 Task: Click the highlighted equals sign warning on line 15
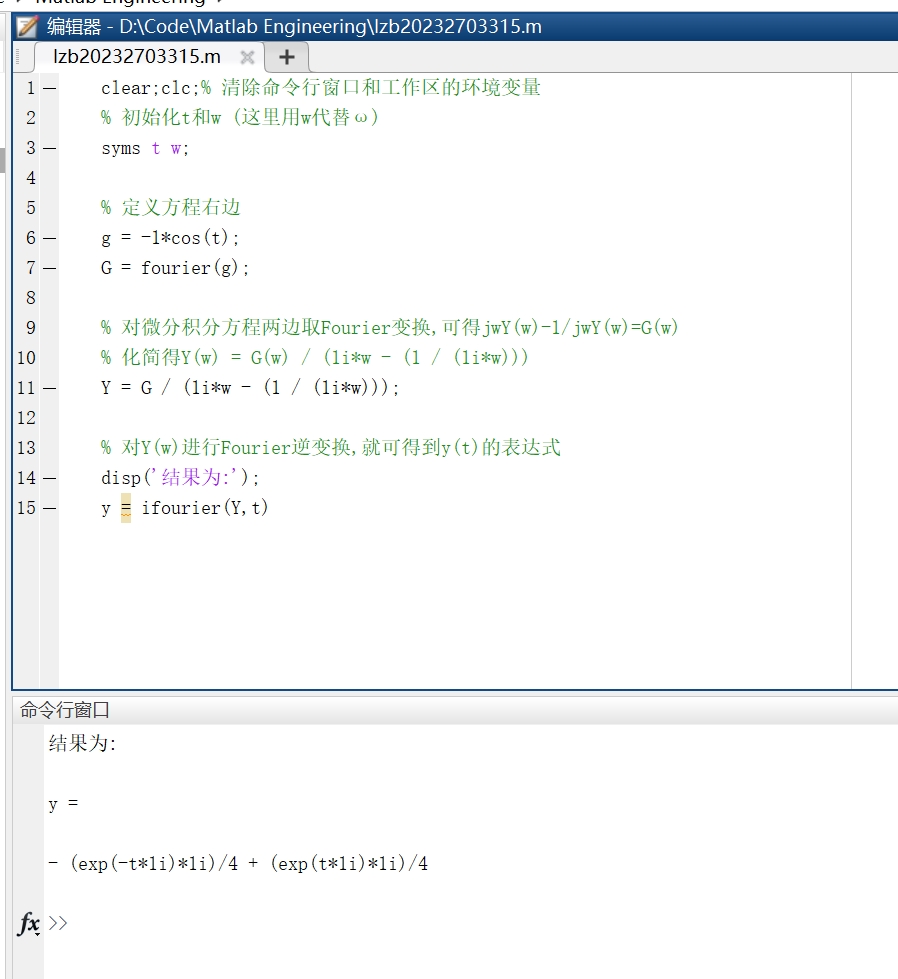click(126, 508)
